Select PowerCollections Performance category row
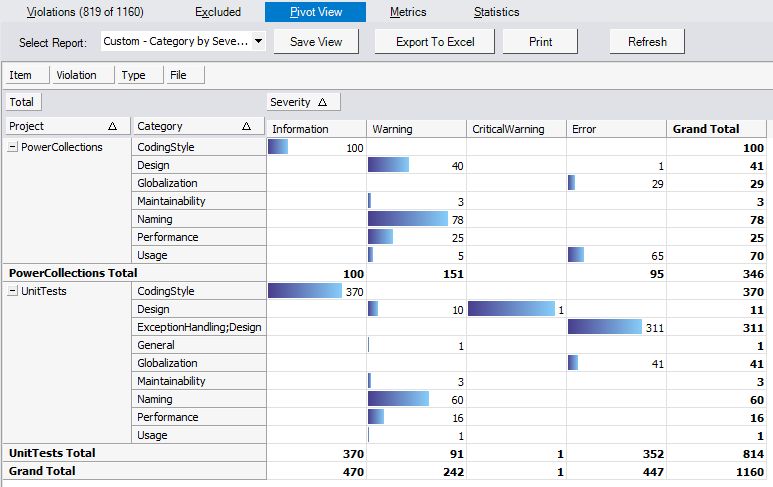The image size is (773, 487). pyautogui.click(x=199, y=237)
